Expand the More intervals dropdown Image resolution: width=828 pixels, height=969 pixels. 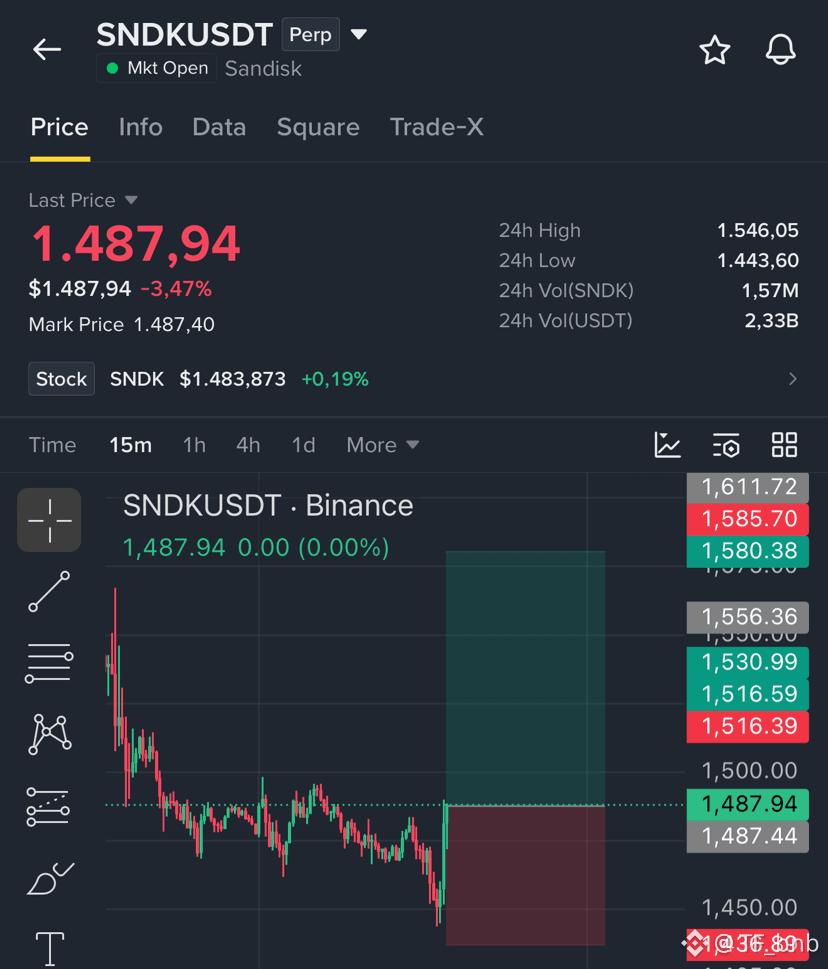(382, 445)
